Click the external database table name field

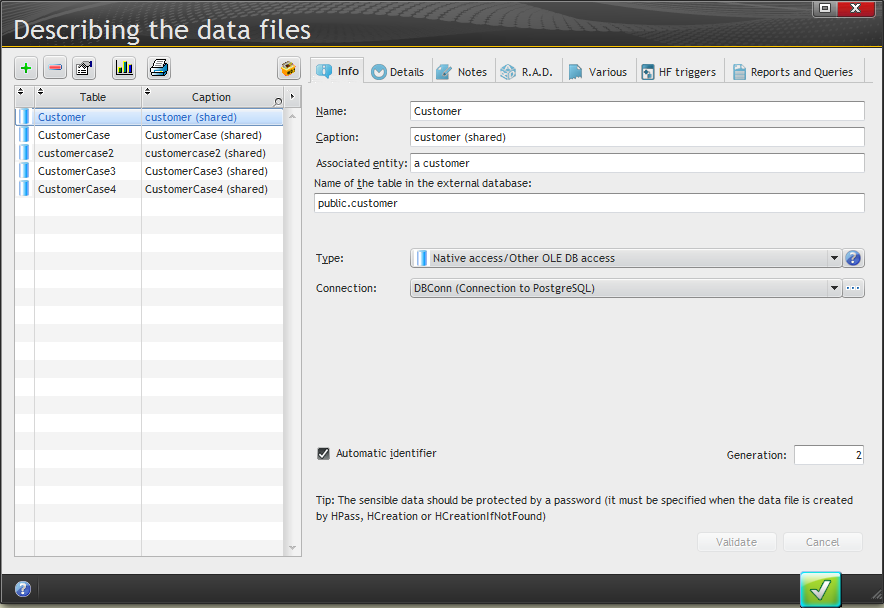pyautogui.click(x=589, y=203)
